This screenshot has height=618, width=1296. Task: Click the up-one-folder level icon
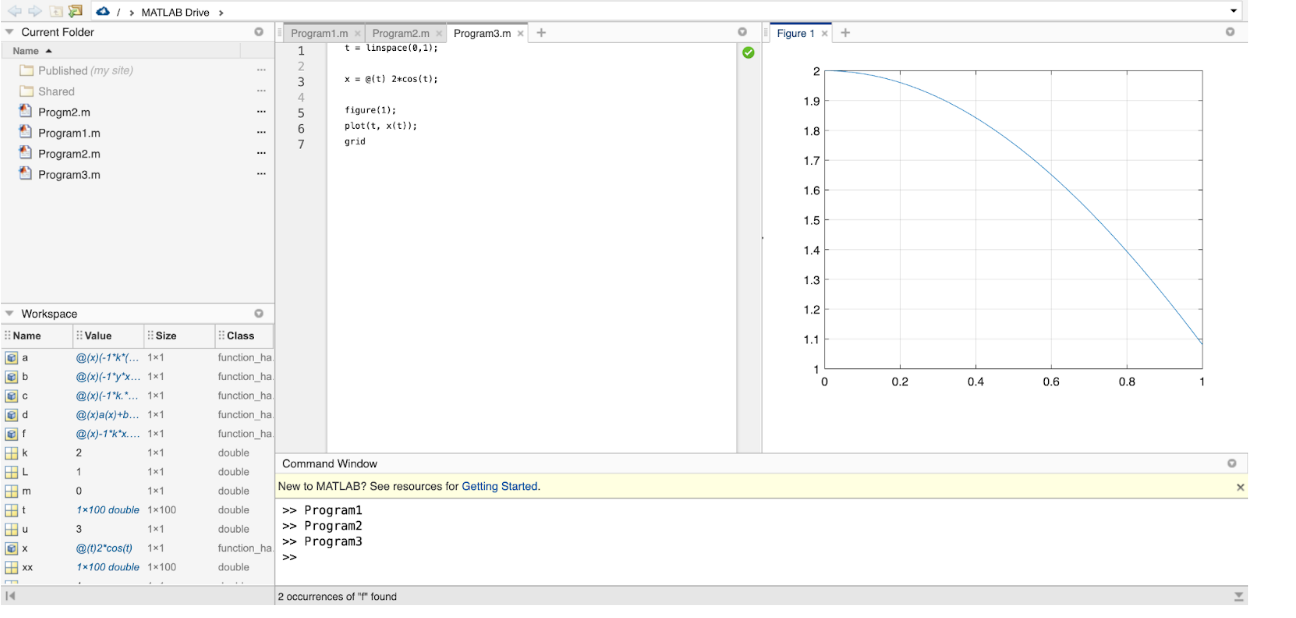click(x=56, y=11)
